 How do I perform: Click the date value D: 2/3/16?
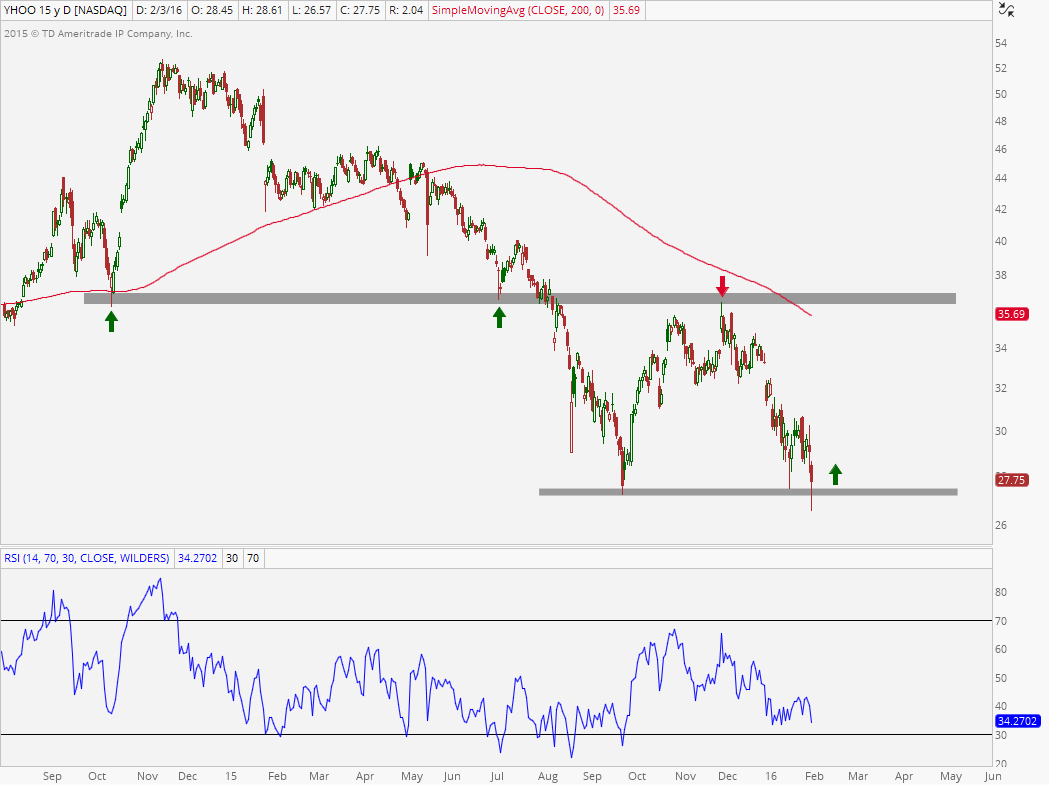159,10
